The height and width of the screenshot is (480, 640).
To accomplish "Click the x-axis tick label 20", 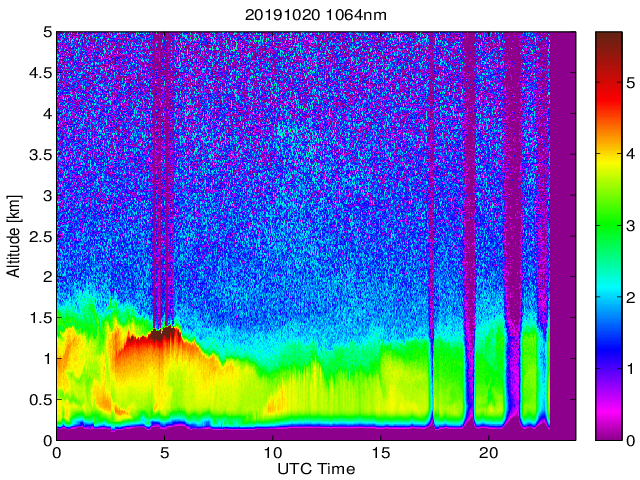I will (x=488, y=453).
